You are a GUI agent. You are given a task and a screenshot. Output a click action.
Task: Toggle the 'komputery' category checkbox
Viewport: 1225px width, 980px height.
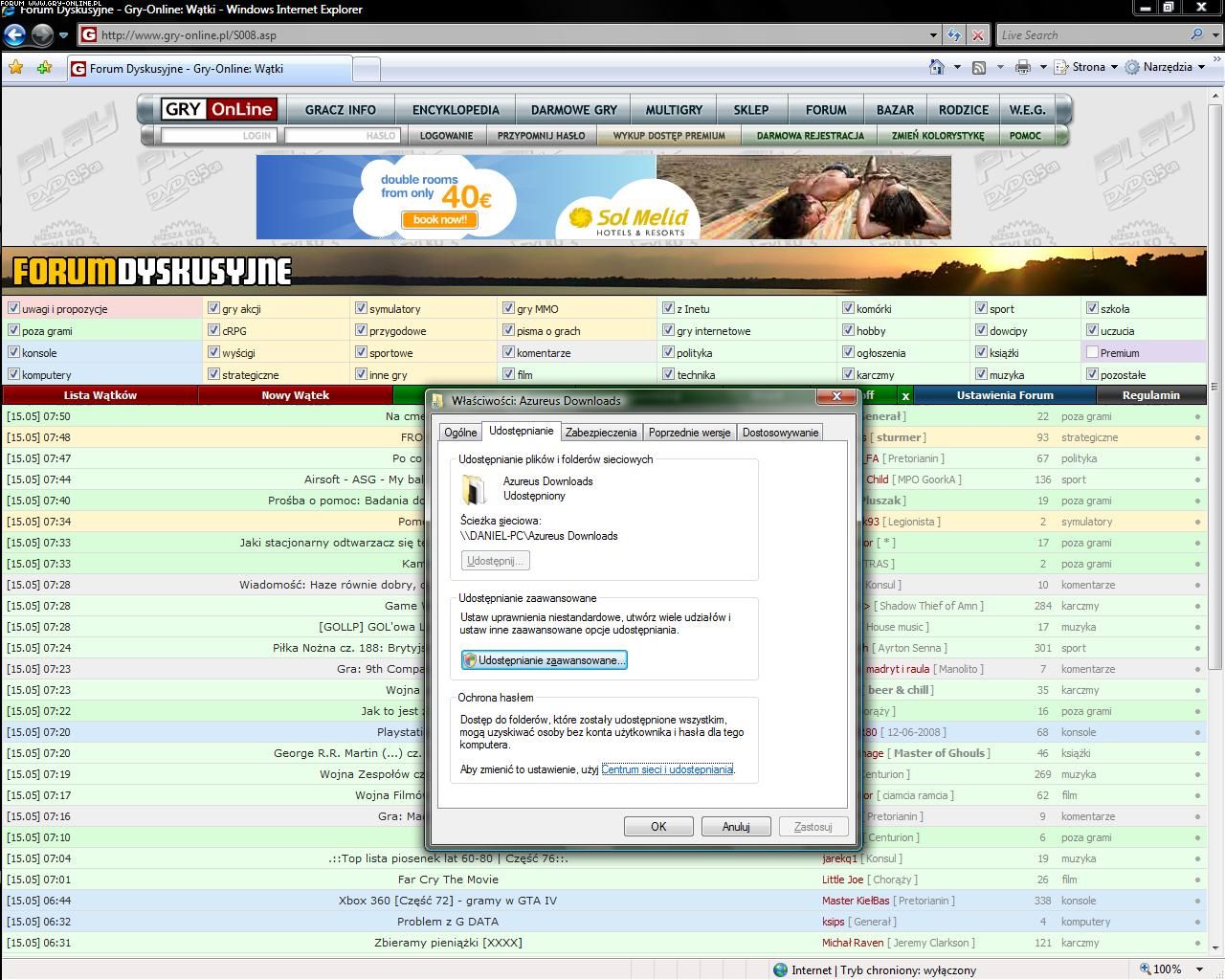click(13, 374)
